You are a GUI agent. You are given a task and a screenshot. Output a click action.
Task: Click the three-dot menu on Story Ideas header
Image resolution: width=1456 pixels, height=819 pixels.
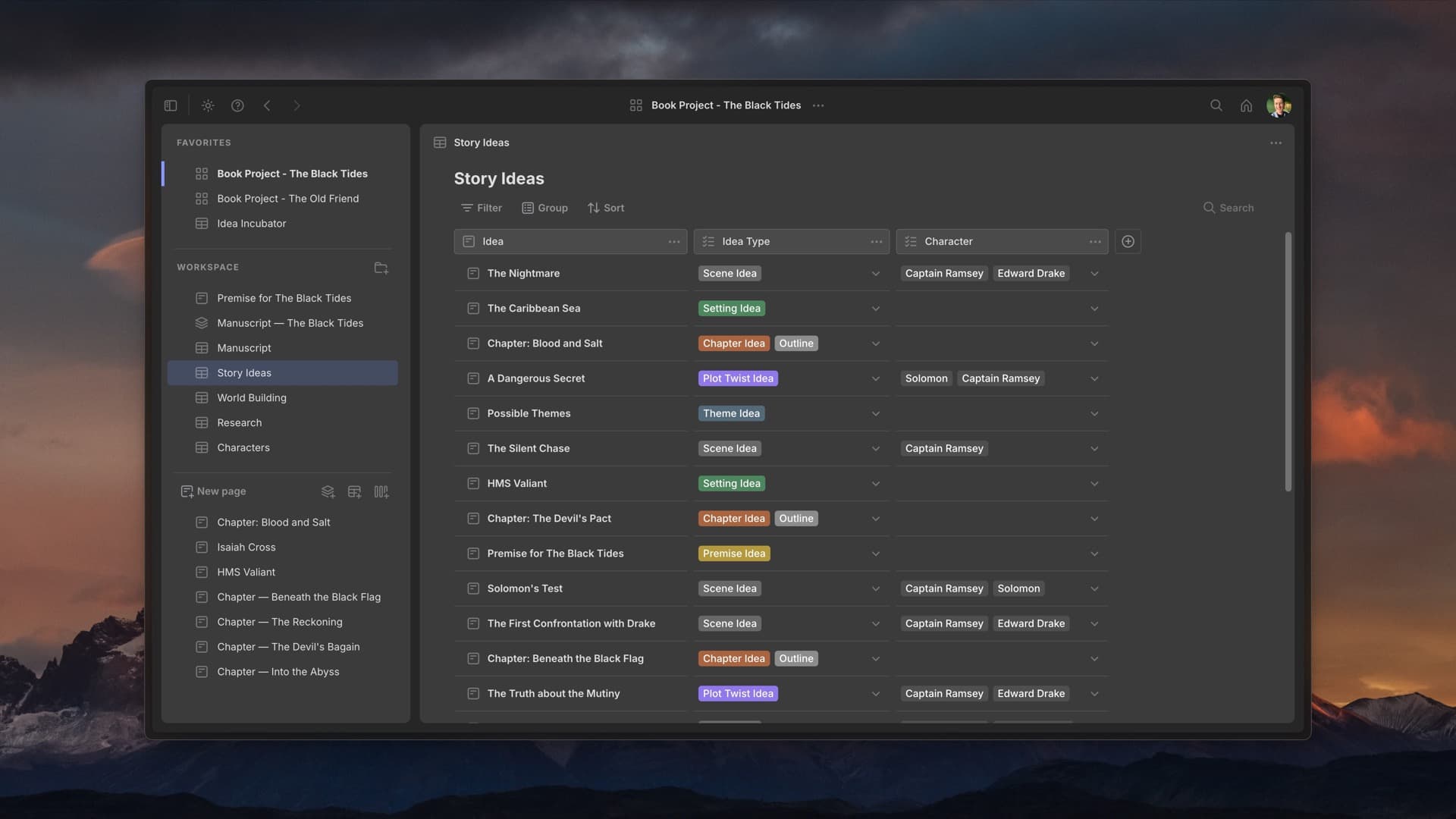pyautogui.click(x=1277, y=143)
